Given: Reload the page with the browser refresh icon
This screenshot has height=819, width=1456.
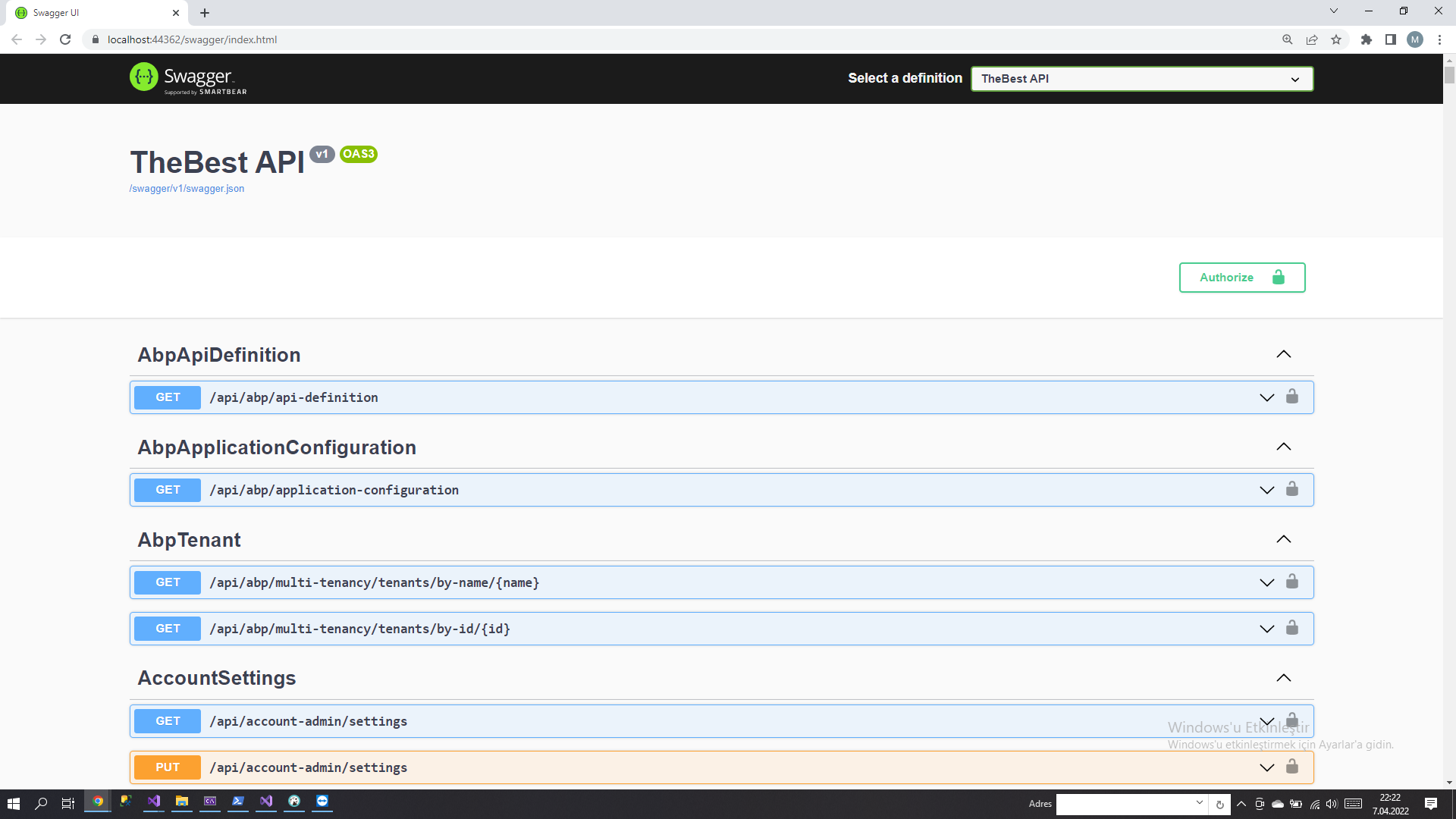Looking at the screenshot, I should coord(65,39).
